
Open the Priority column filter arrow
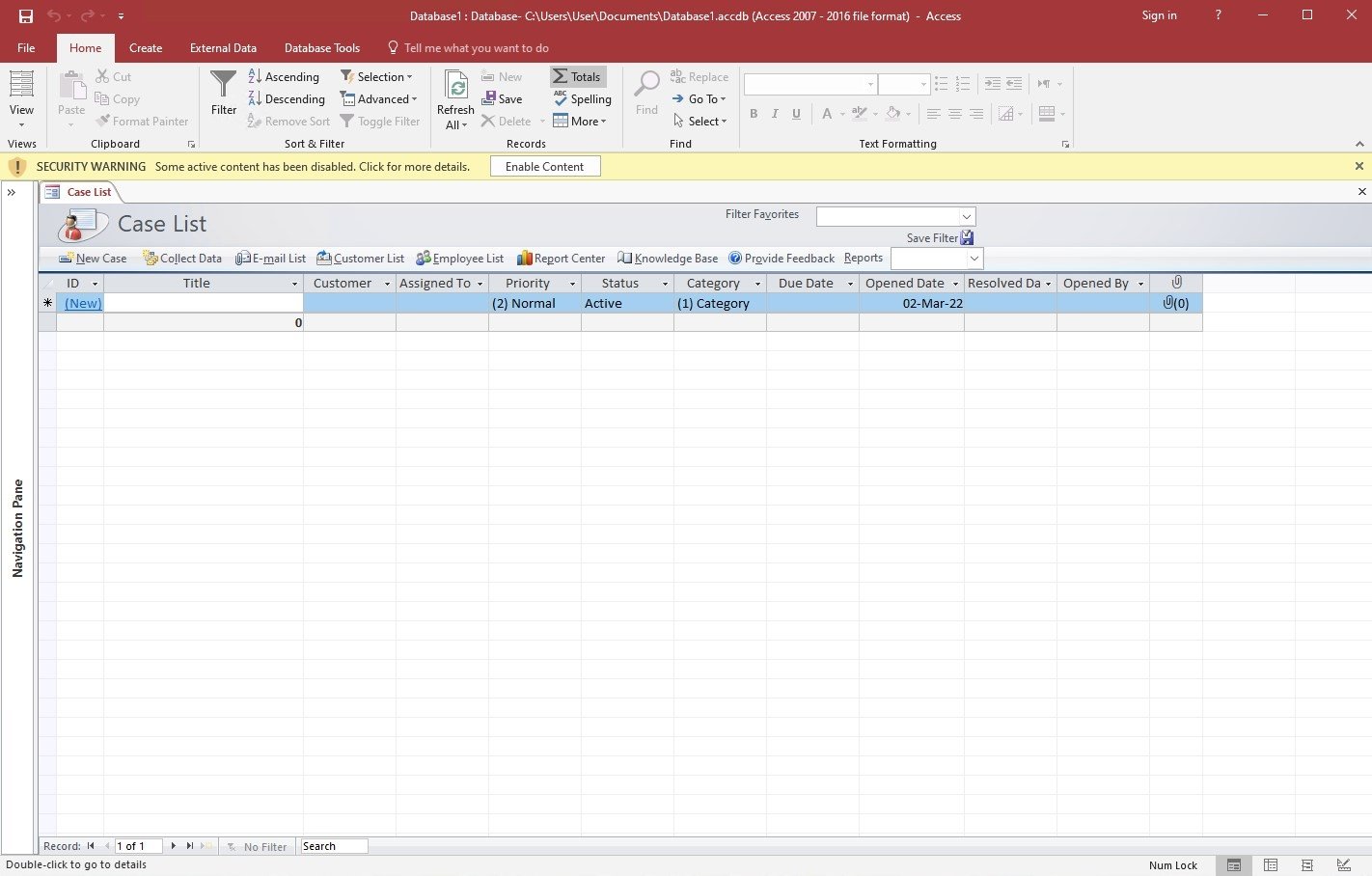[x=572, y=284]
